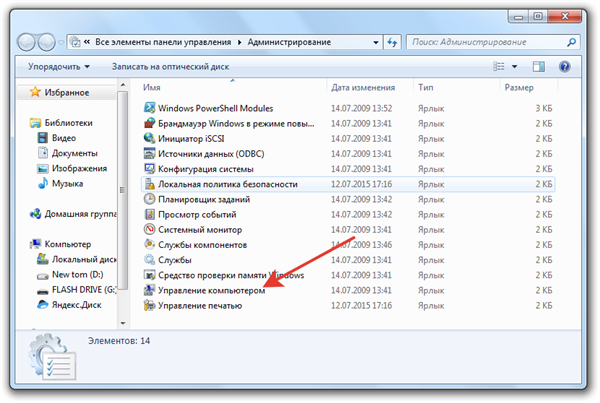Click the Яндекс.Диск icon in sidebar
This screenshot has height=403, width=600.
42,305
